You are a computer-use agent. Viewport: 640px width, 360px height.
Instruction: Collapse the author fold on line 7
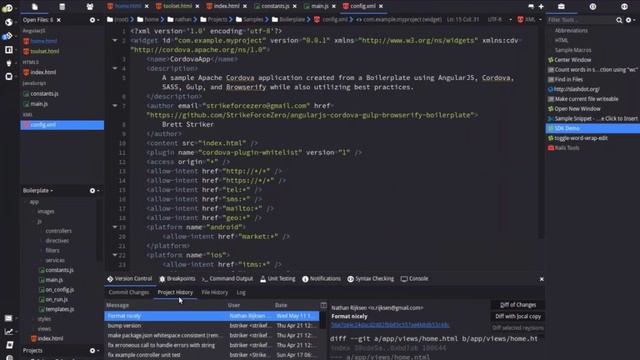pyautogui.click(x=115, y=105)
